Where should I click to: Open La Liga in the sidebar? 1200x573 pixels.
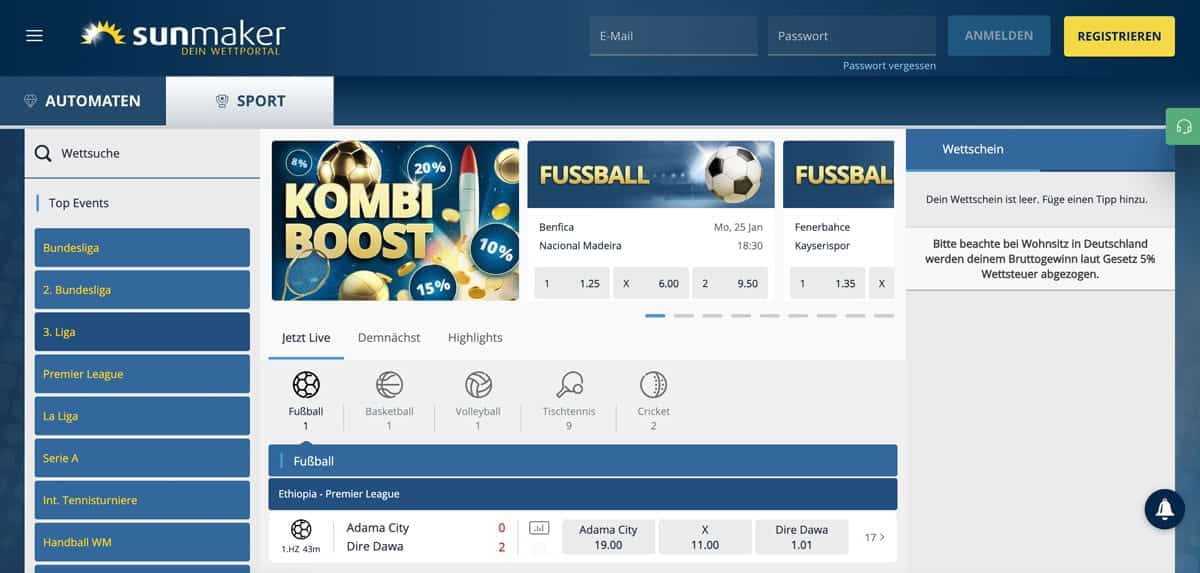pyautogui.click(x=142, y=416)
